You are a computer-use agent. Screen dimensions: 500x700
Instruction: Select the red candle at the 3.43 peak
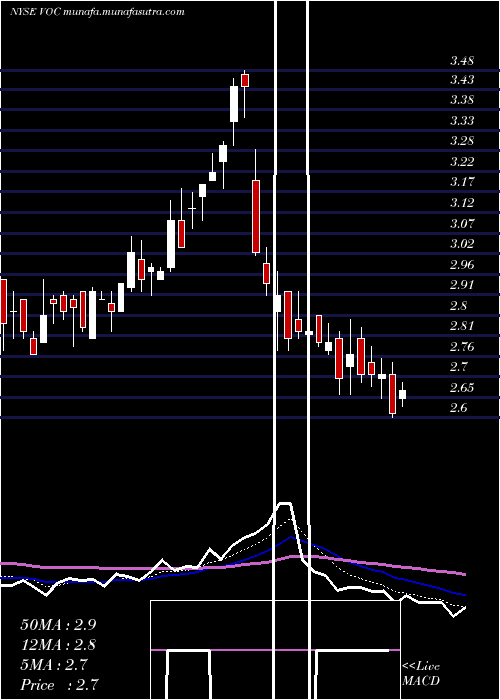pos(245,80)
